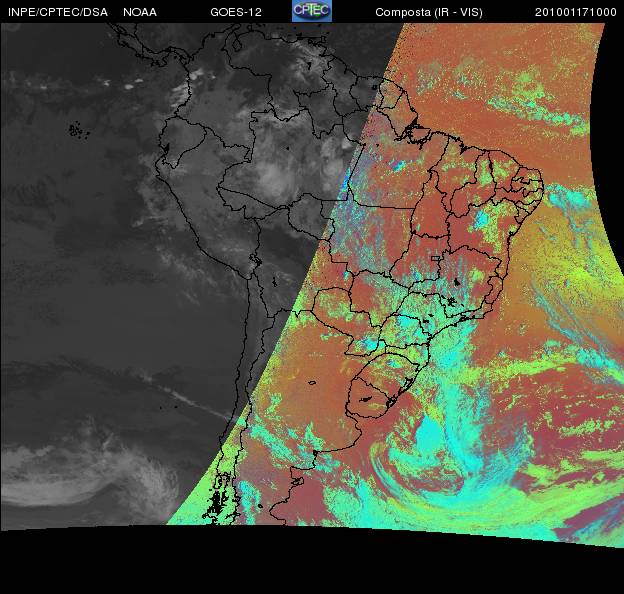Click the NOAA label in header
The width and height of the screenshot is (624, 594).
click(x=140, y=12)
